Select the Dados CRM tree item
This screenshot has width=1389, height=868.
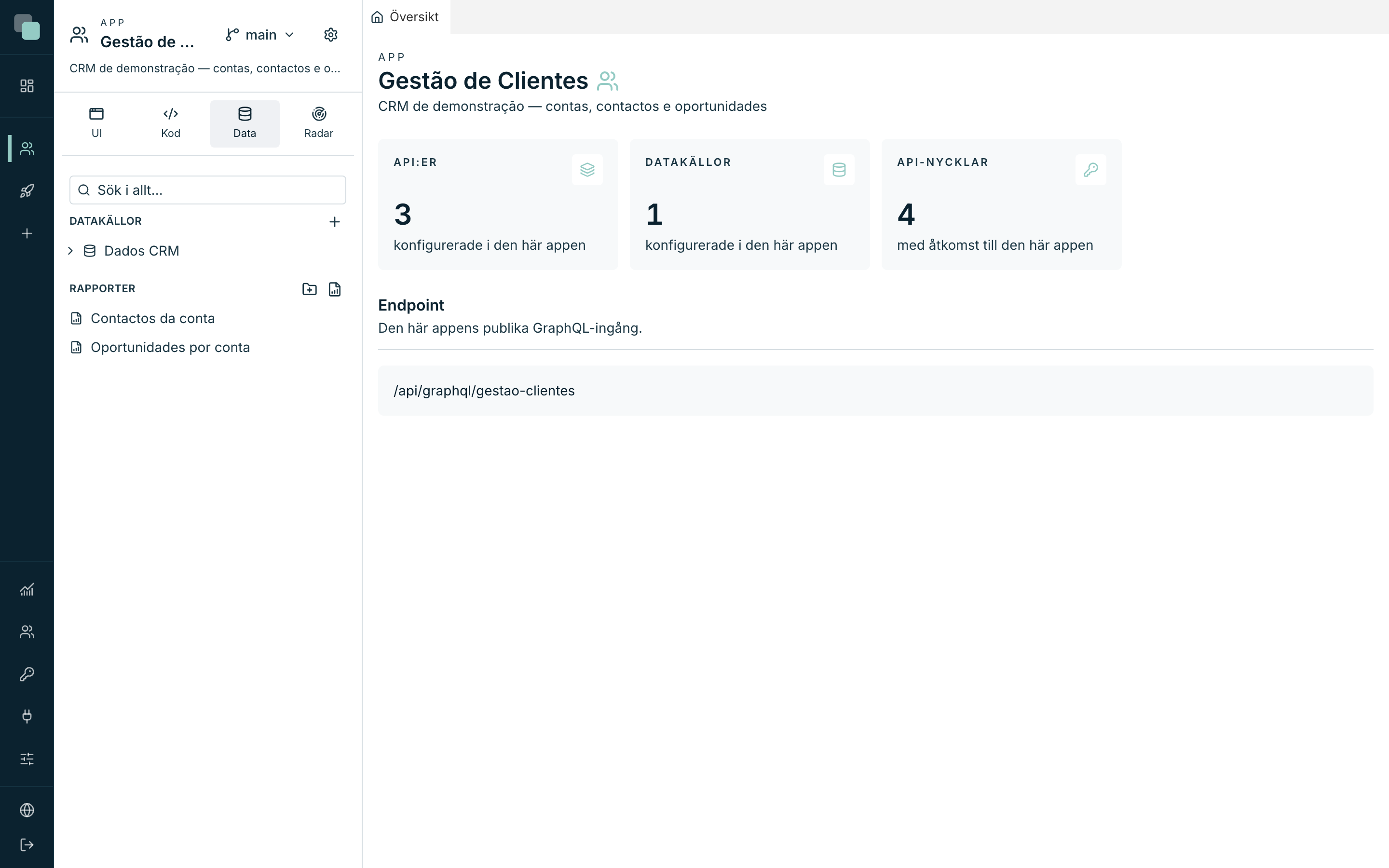[208, 251]
